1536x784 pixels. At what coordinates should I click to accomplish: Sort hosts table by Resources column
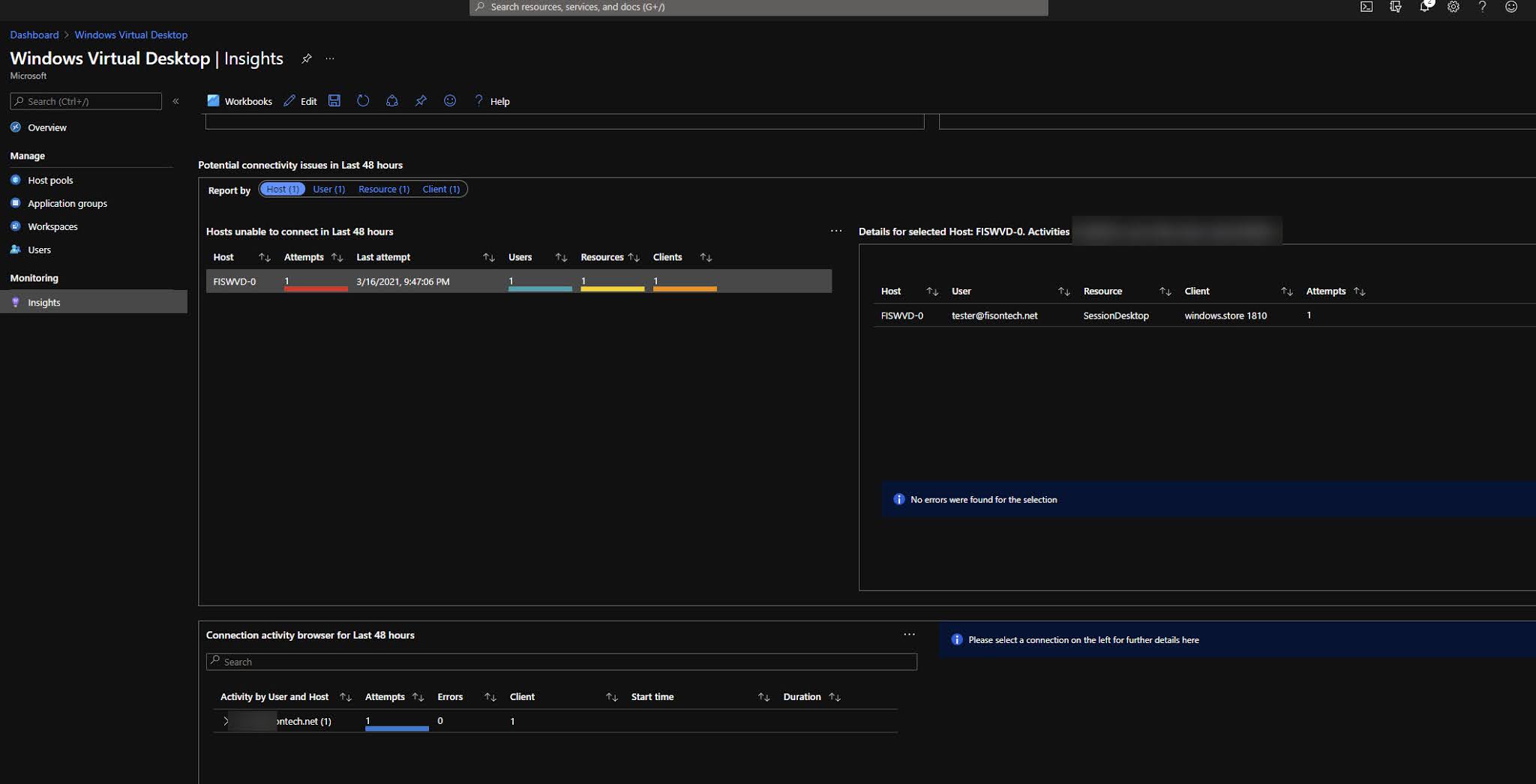tap(634, 257)
